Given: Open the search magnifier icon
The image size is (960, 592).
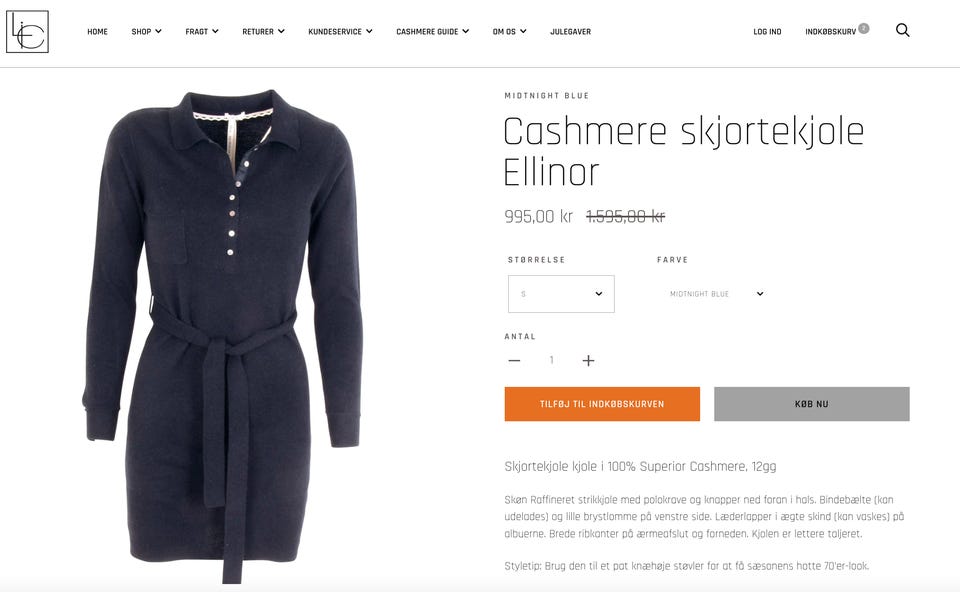Looking at the screenshot, I should click(x=902, y=31).
